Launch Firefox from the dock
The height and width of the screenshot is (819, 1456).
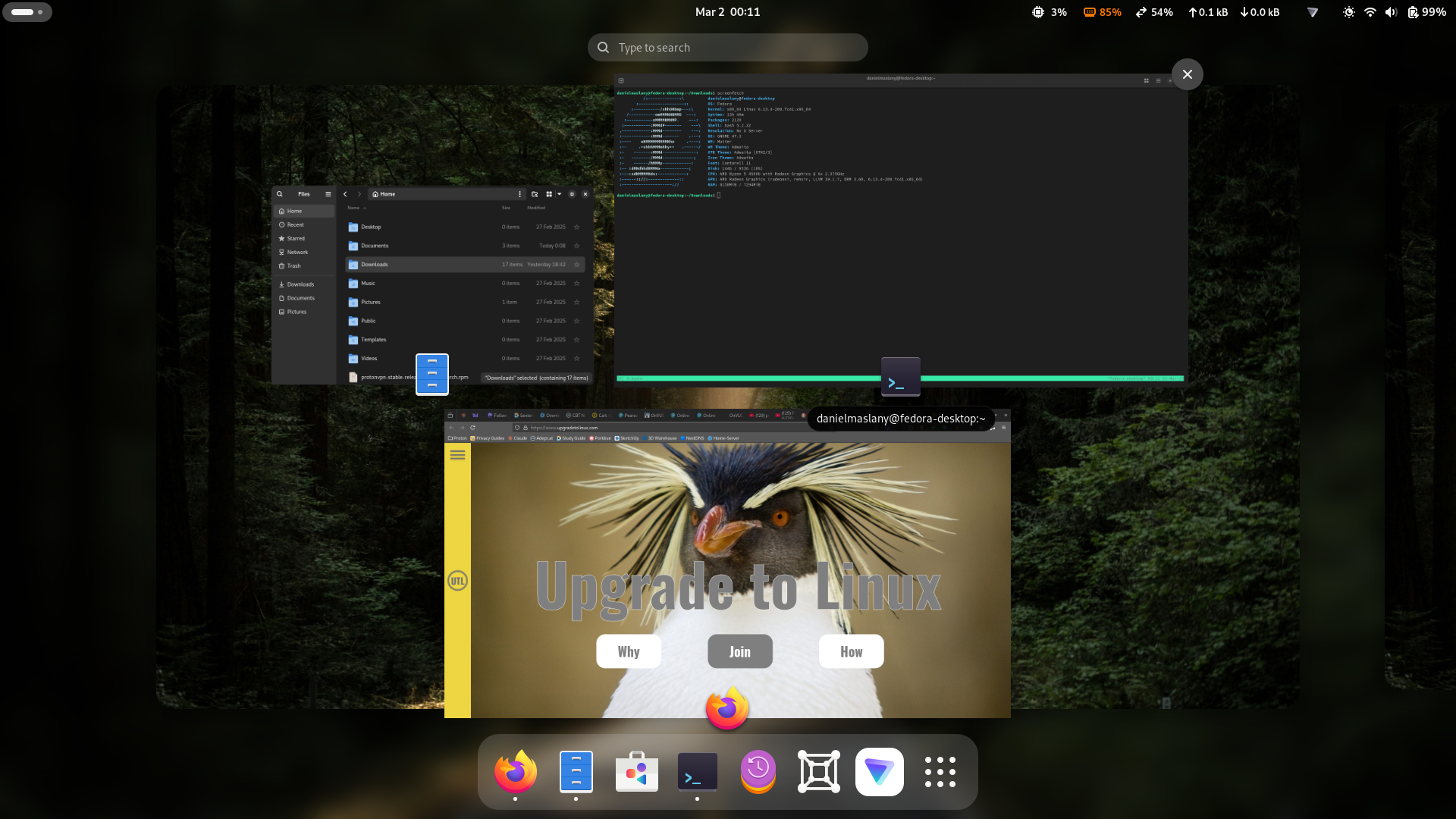pos(516,772)
